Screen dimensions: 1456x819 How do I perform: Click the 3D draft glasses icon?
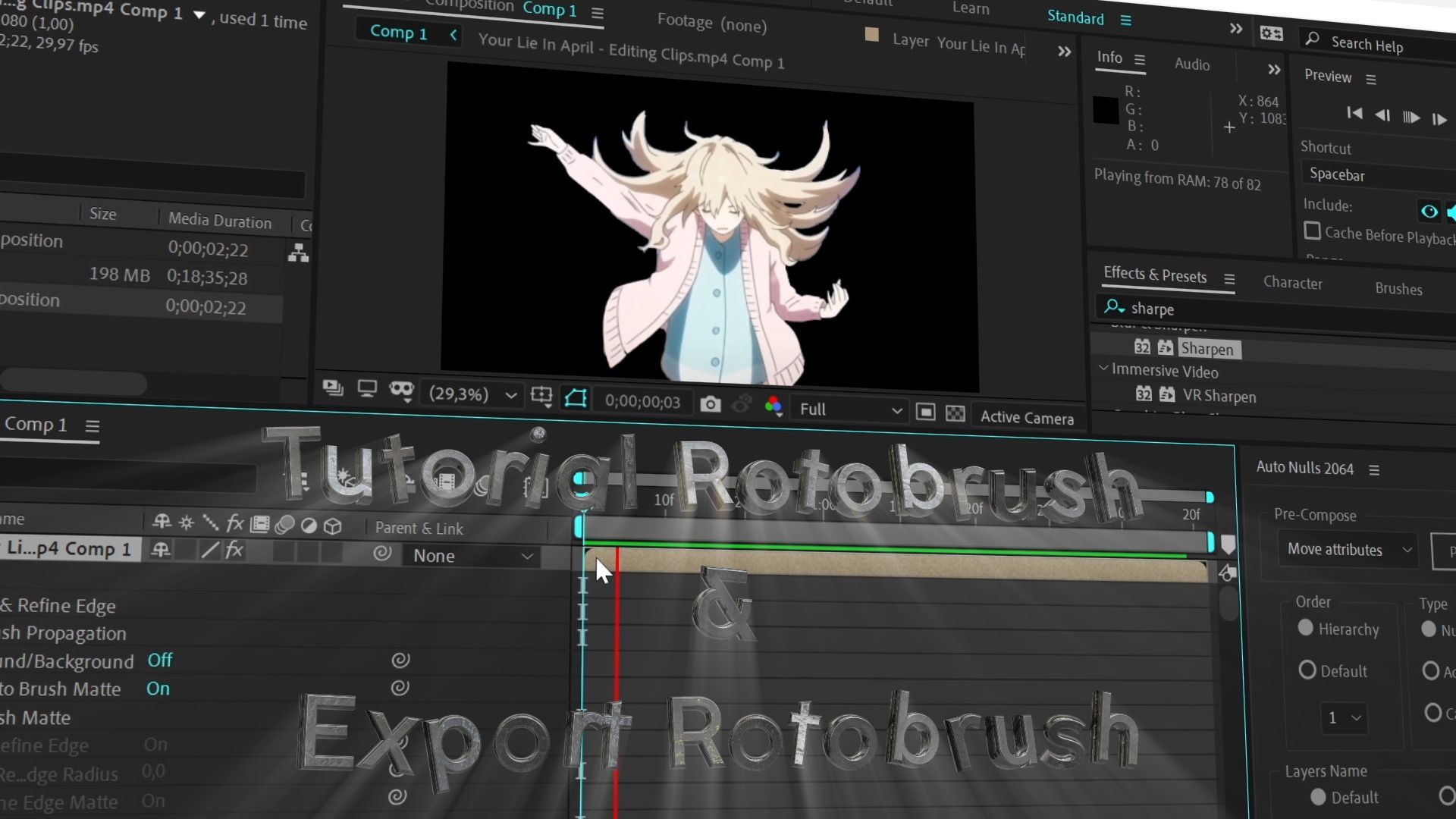[x=401, y=391]
